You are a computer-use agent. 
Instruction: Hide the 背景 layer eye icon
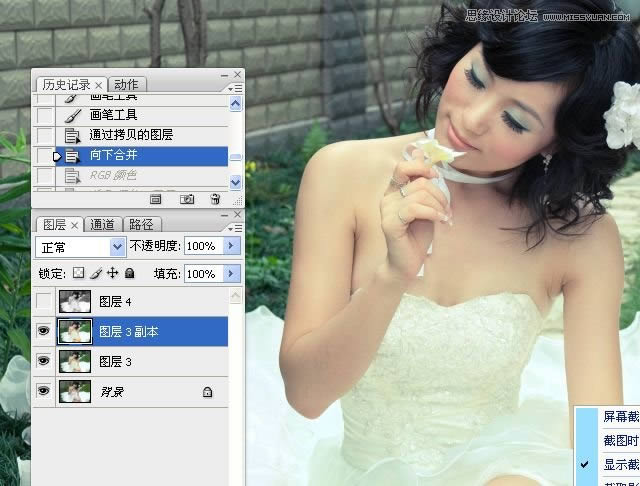[x=43, y=392]
